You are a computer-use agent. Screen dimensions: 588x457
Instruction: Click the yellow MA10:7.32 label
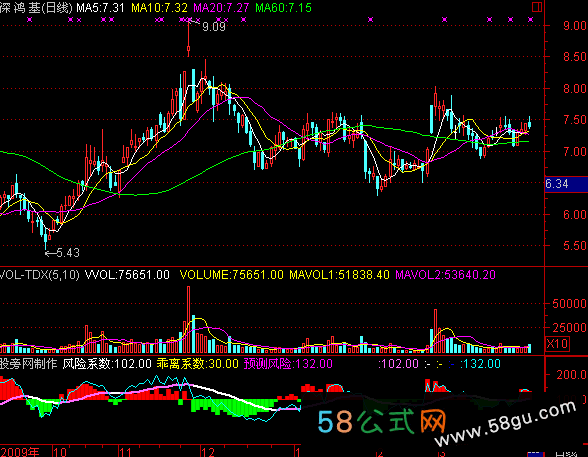coord(159,8)
